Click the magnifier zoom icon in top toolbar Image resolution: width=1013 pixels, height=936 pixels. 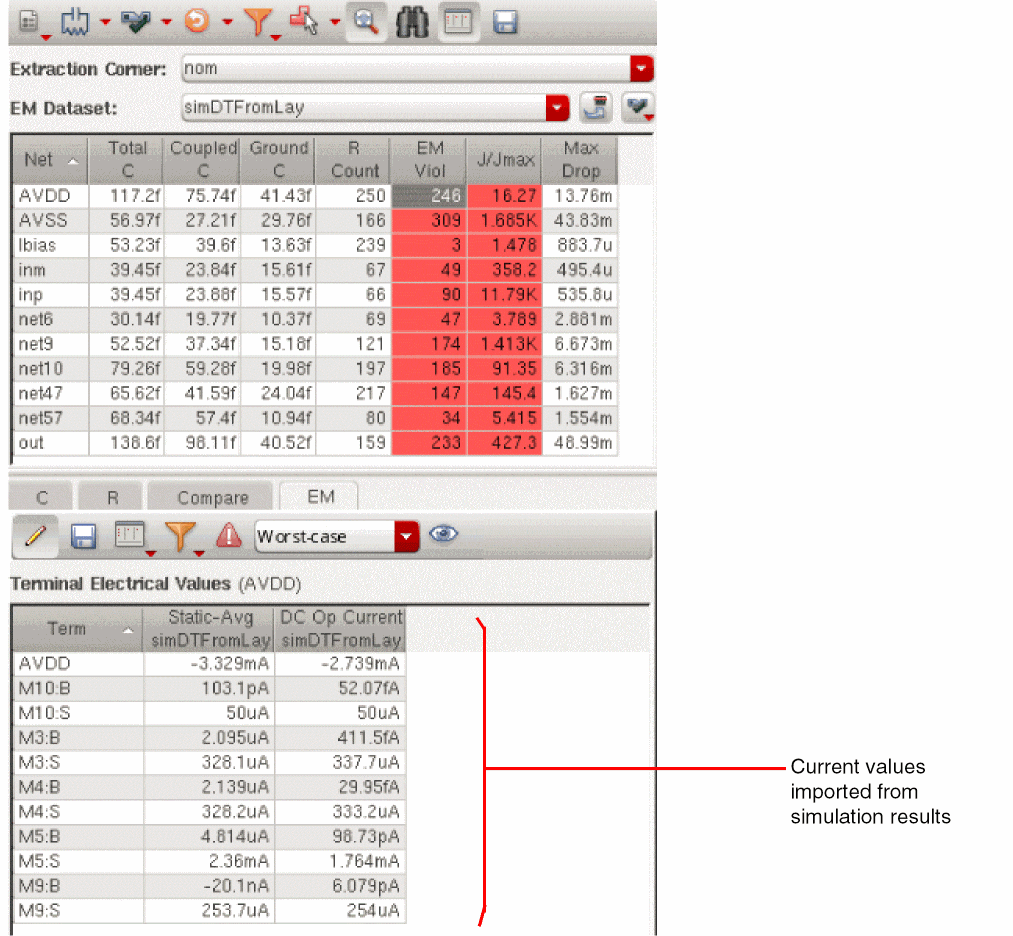click(x=367, y=22)
